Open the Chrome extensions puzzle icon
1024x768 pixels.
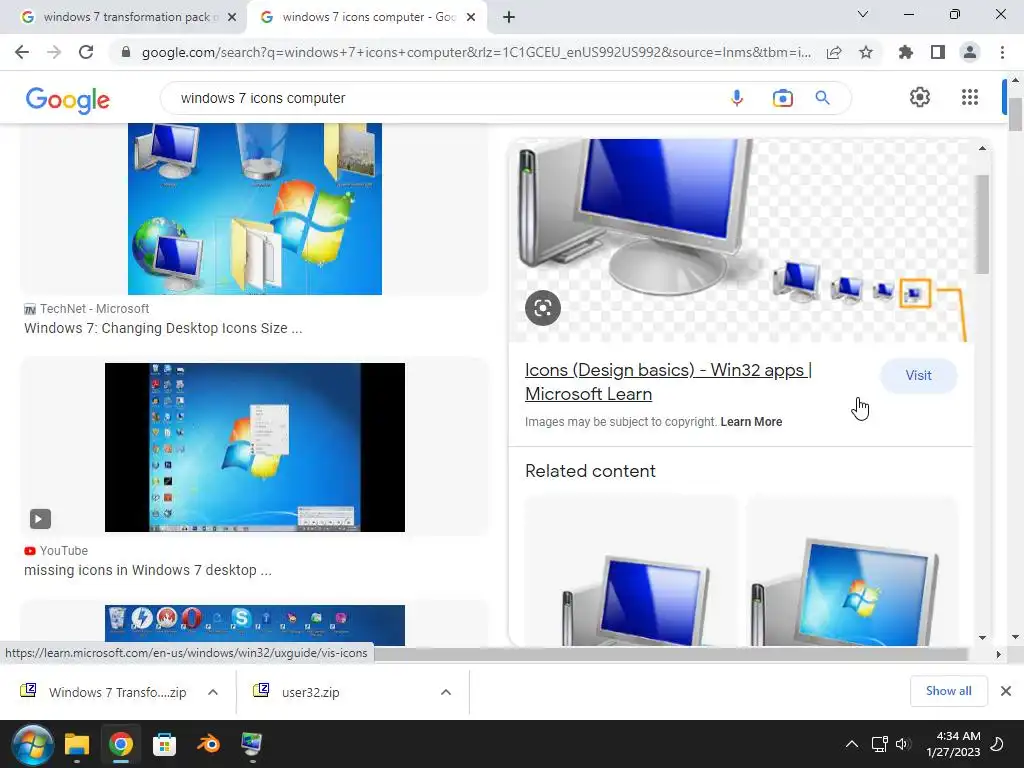click(x=906, y=52)
